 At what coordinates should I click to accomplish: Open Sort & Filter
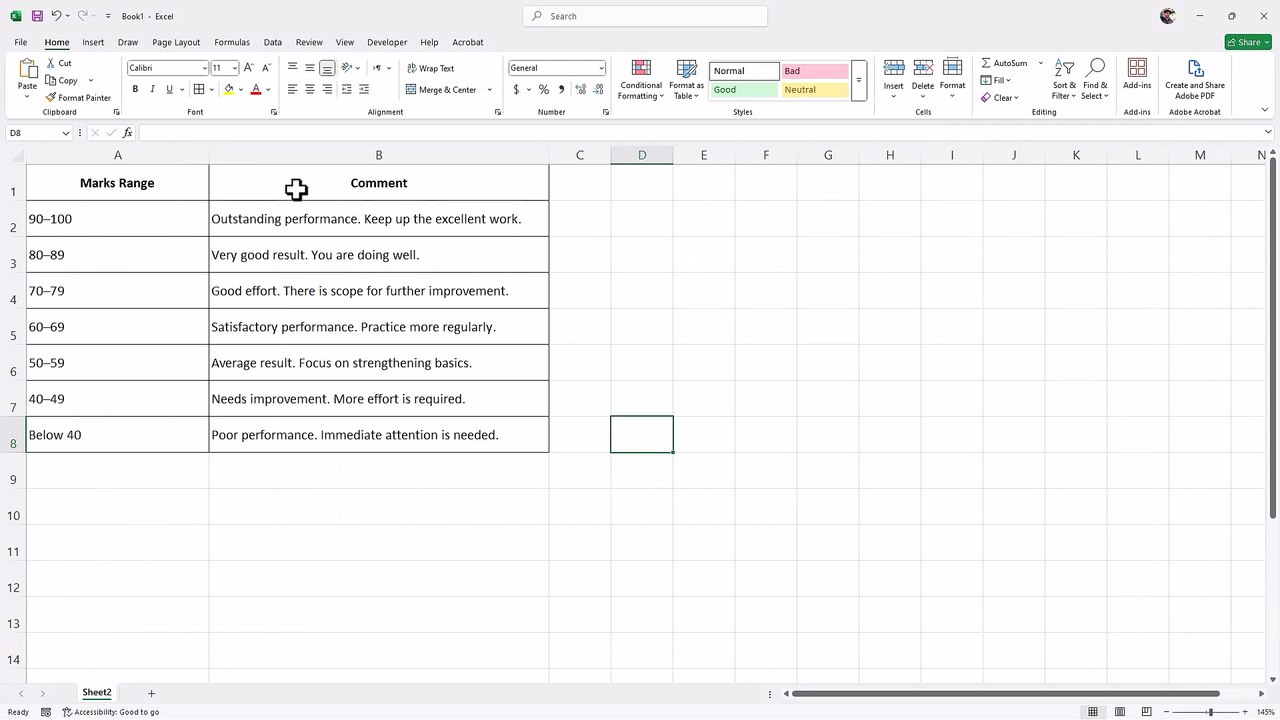pyautogui.click(x=1065, y=79)
